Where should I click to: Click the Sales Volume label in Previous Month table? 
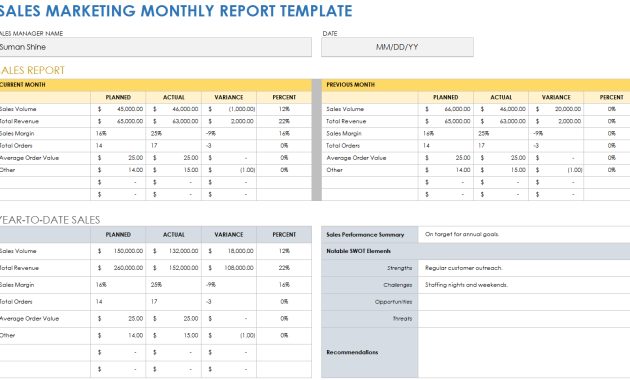(345, 109)
